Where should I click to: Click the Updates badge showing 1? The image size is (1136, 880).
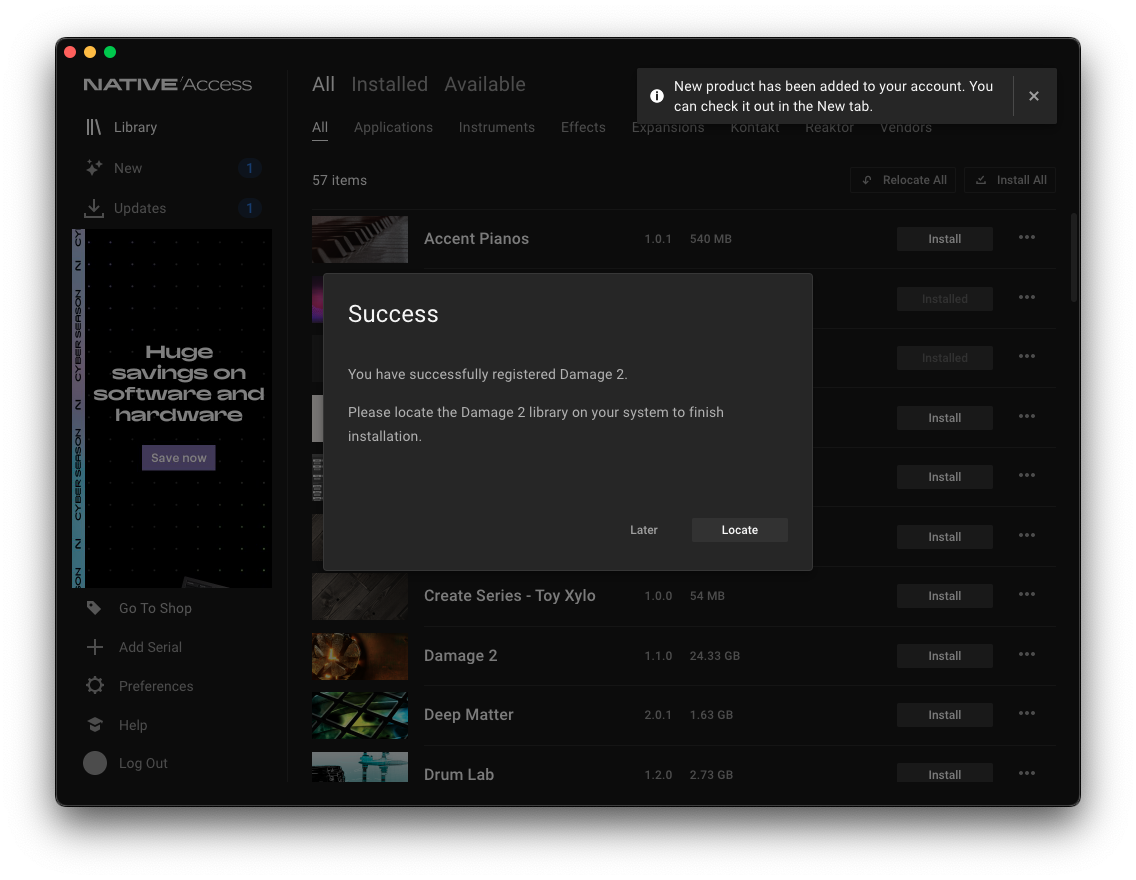pos(249,209)
